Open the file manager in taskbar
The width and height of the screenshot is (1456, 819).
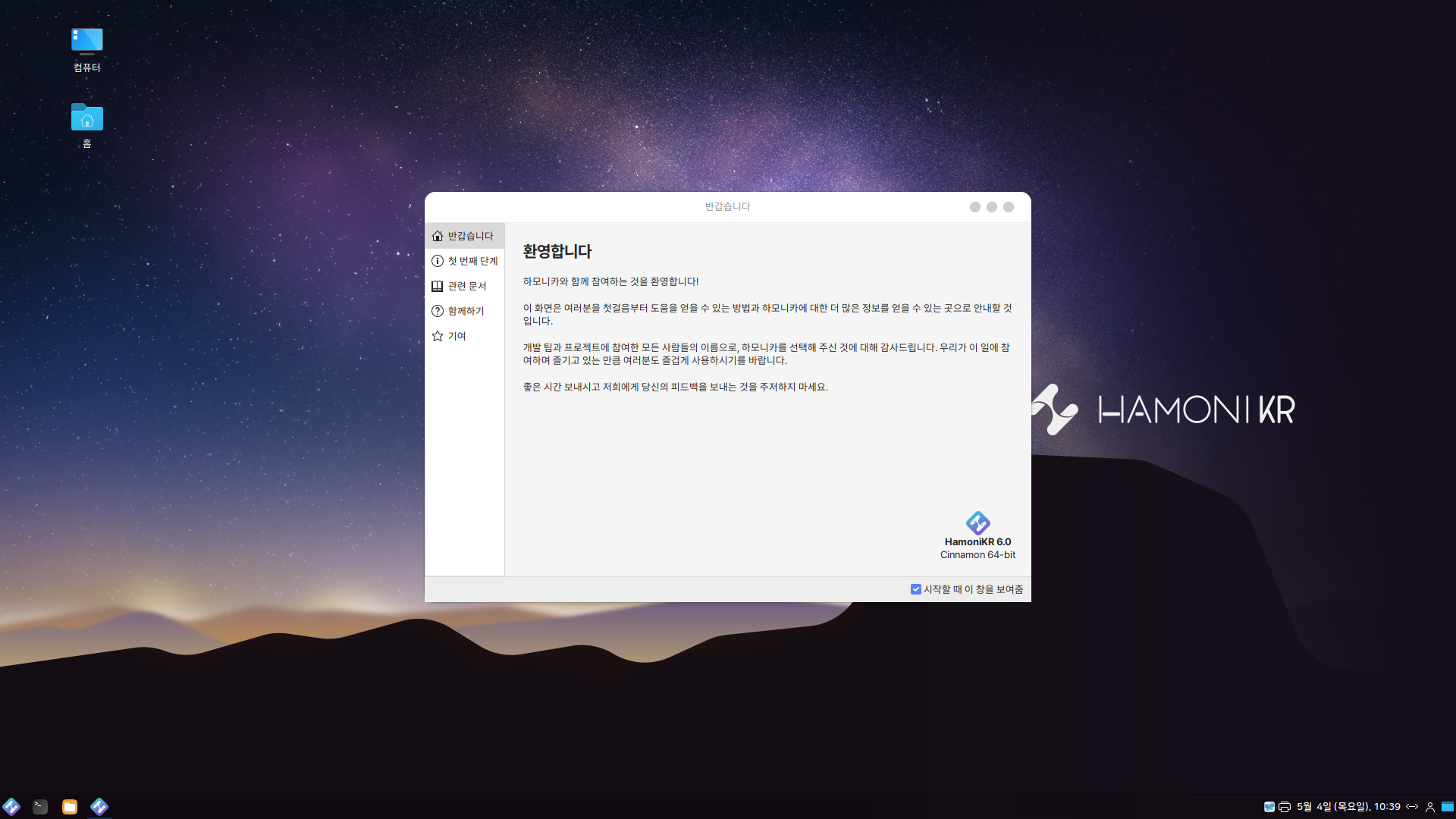point(70,806)
